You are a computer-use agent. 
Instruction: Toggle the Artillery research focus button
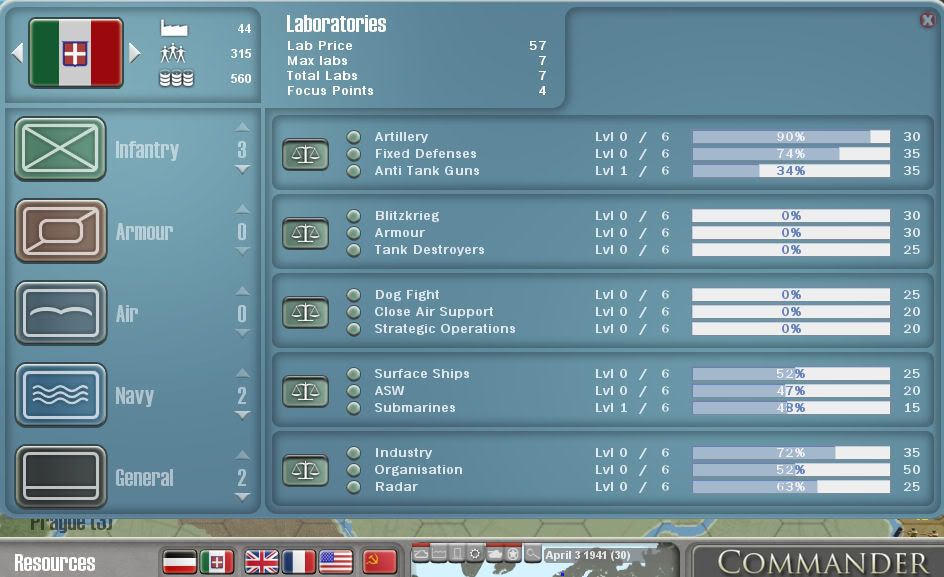353,137
